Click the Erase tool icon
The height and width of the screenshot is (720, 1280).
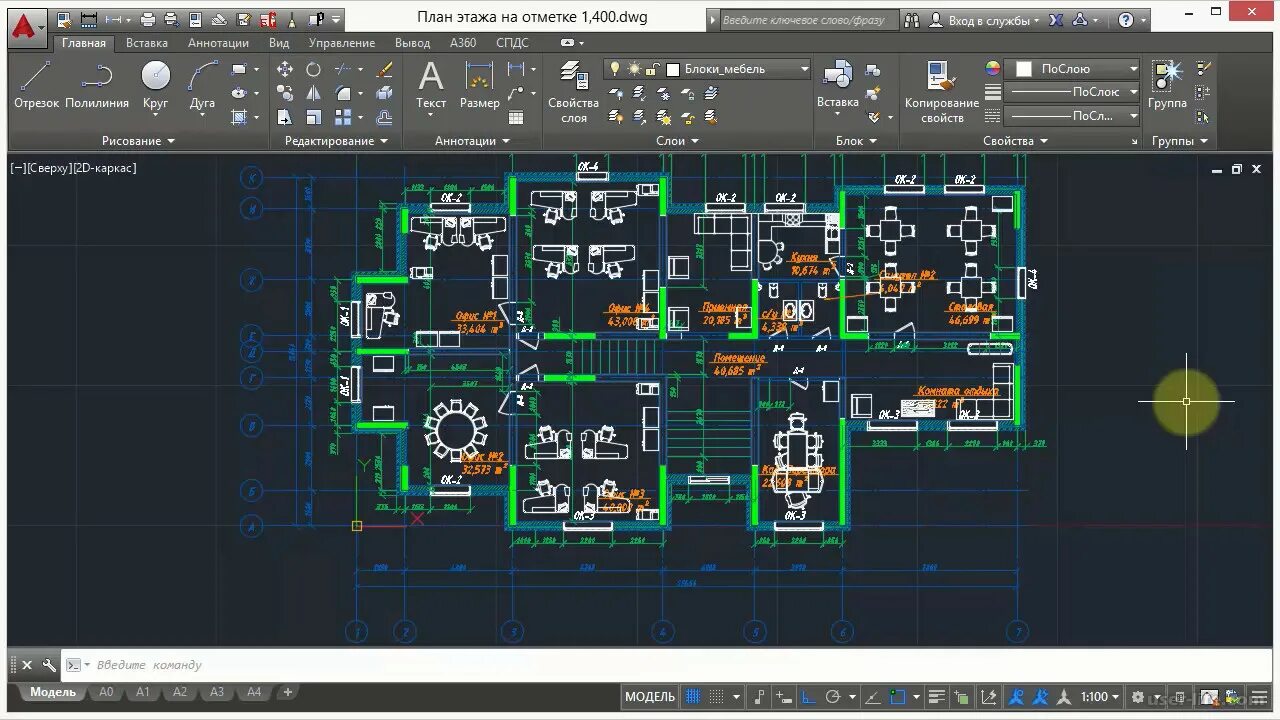384,69
